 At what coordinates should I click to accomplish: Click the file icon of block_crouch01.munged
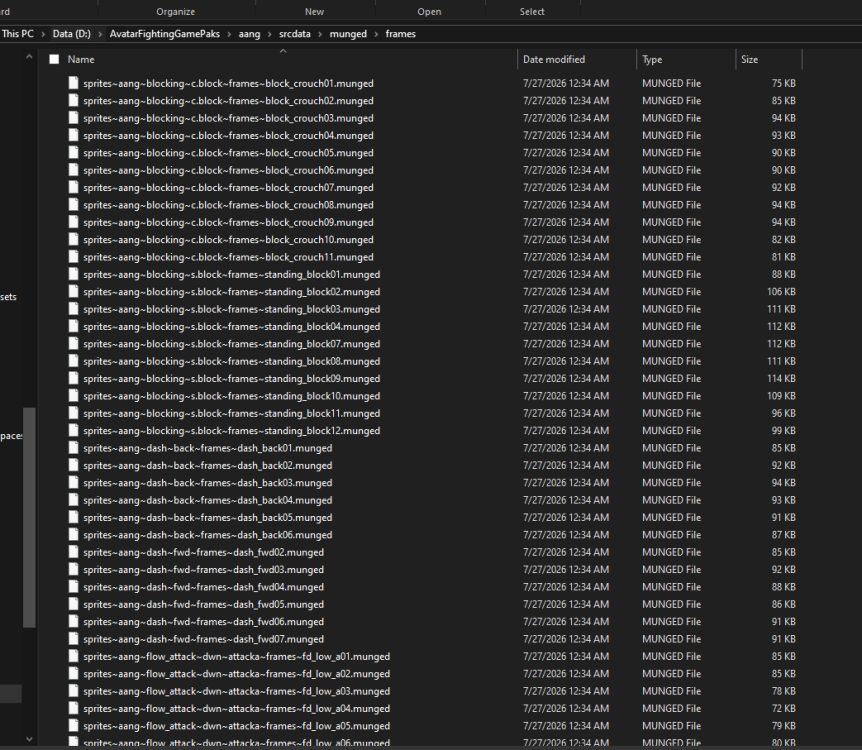73,83
